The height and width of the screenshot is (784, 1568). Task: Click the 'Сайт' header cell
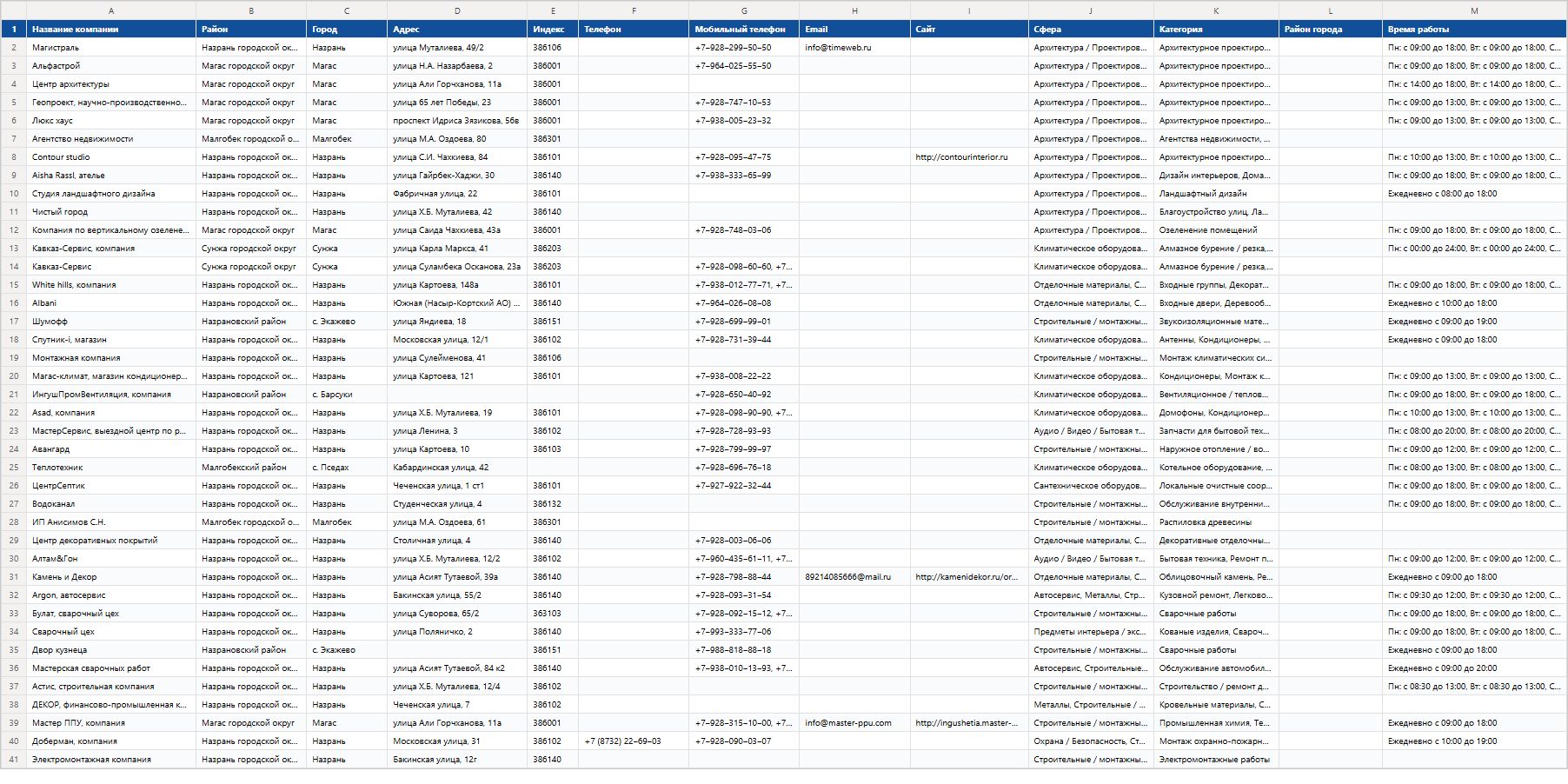[x=969, y=29]
